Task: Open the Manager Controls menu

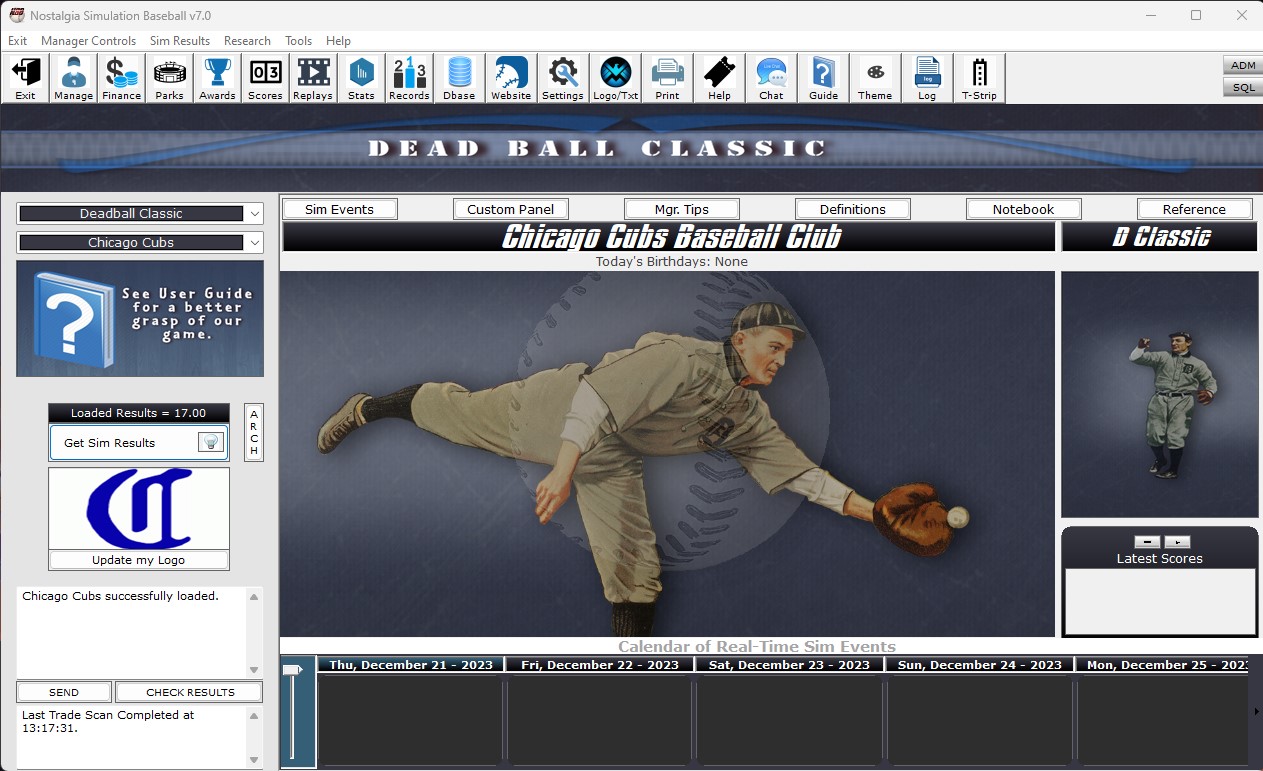Action: [88, 41]
